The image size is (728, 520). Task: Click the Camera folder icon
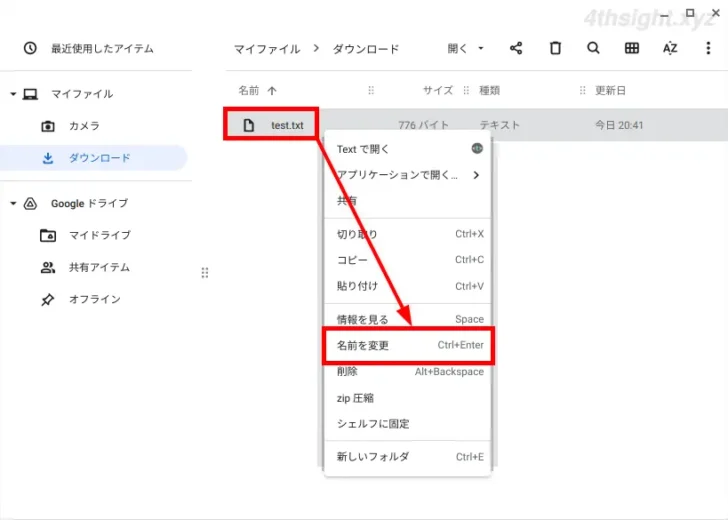pos(48,126)
